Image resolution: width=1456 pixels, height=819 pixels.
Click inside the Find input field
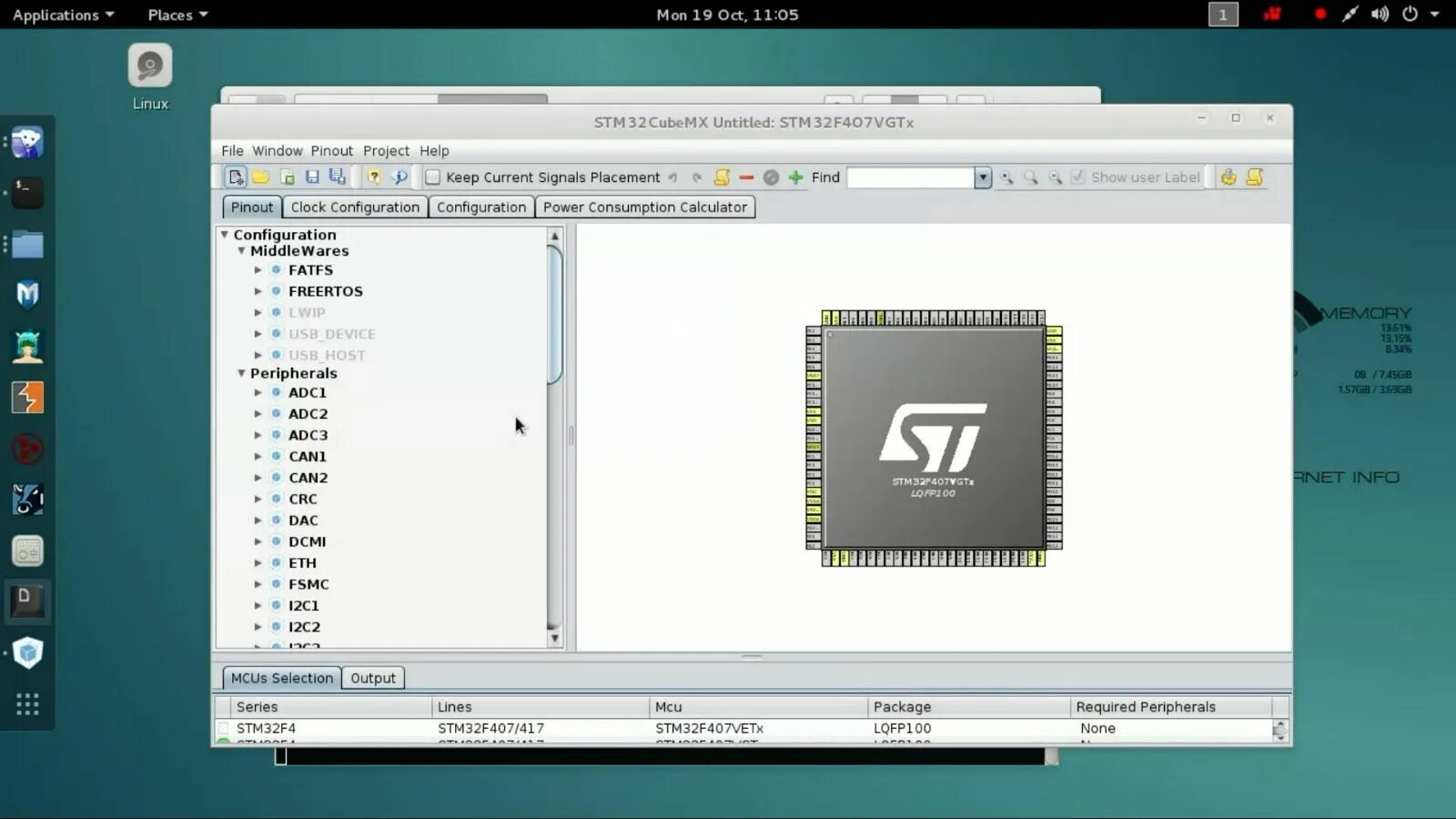coord(910,177)
